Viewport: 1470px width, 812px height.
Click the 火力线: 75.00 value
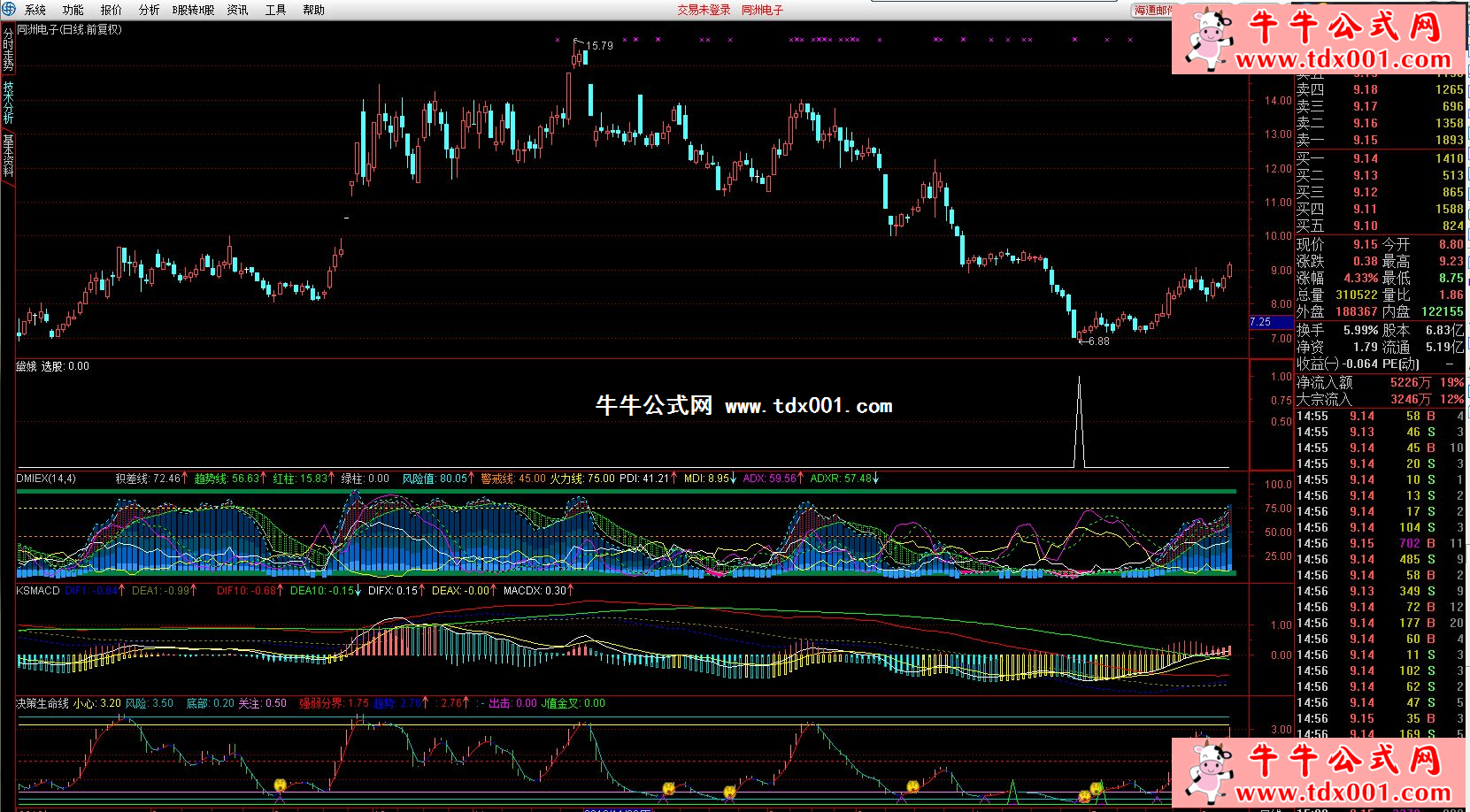pos(582,479)
